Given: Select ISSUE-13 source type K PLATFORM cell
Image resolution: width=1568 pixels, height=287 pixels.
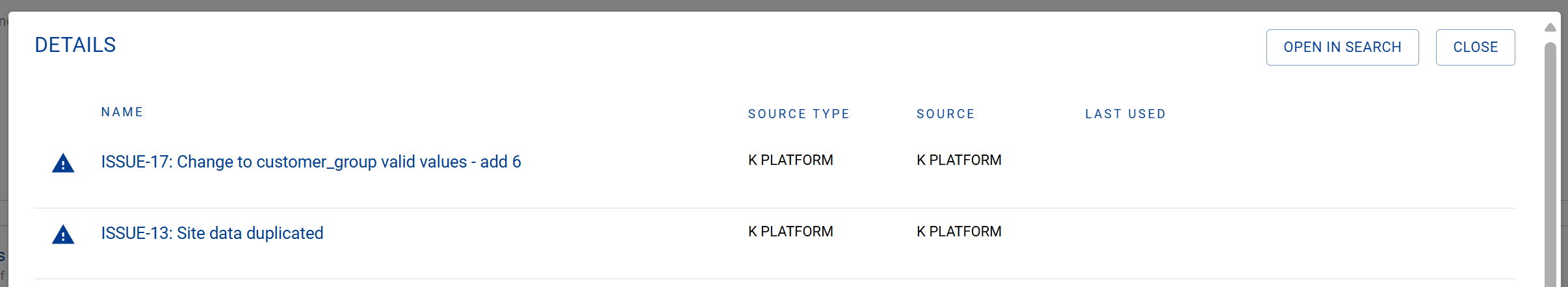Looking at the screenshot, I should [791, 232].
